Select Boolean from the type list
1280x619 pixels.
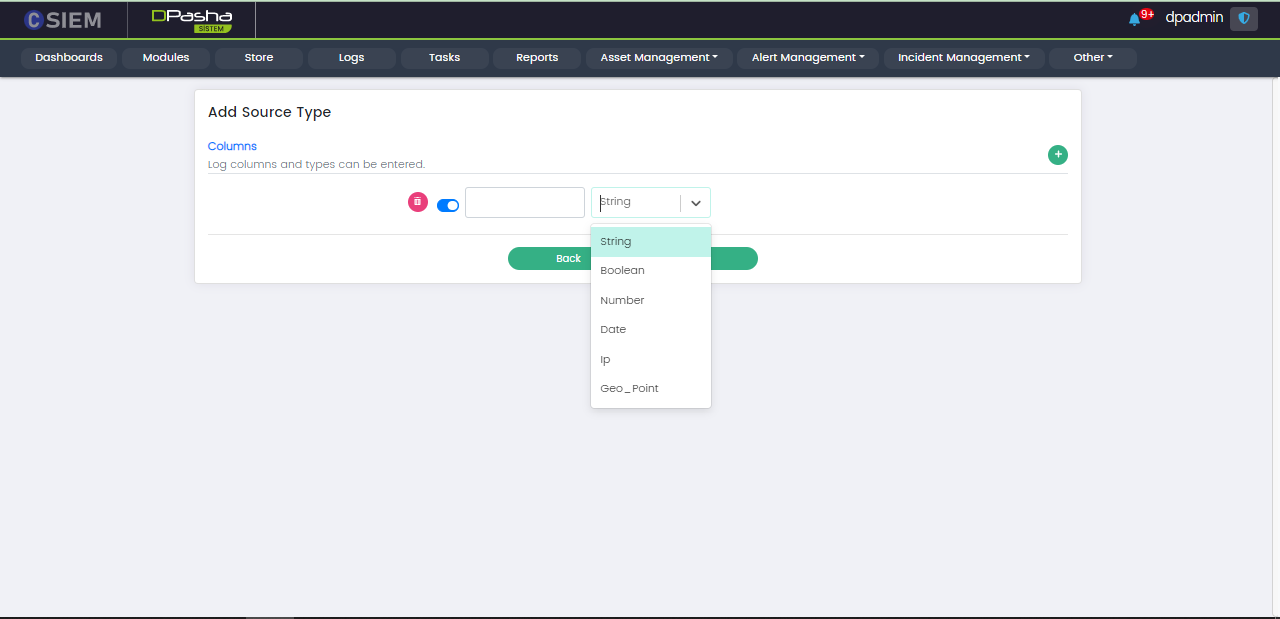coord(622,271)
